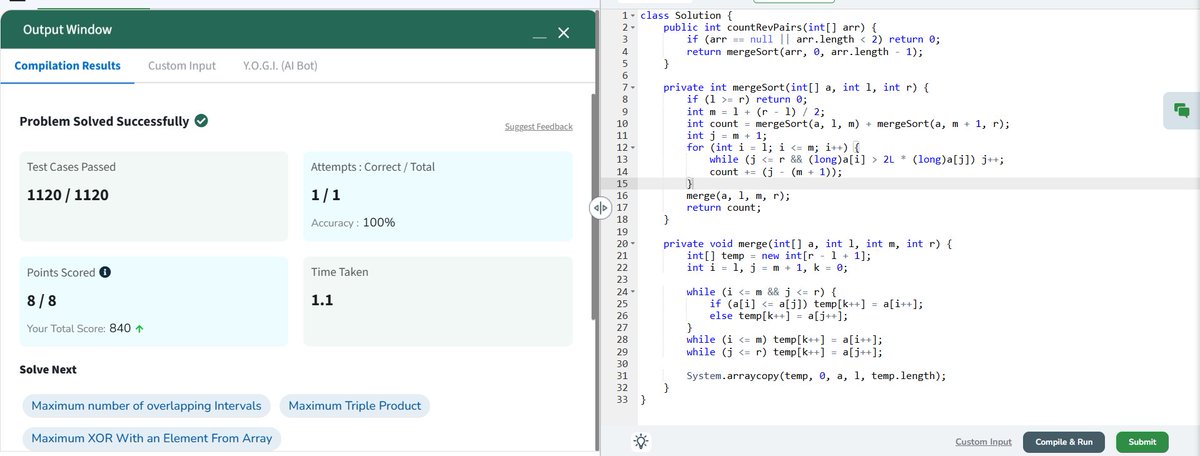1200x456 pixels.
Task: Click the System.arraycopy code line
Action: point(816,376)
